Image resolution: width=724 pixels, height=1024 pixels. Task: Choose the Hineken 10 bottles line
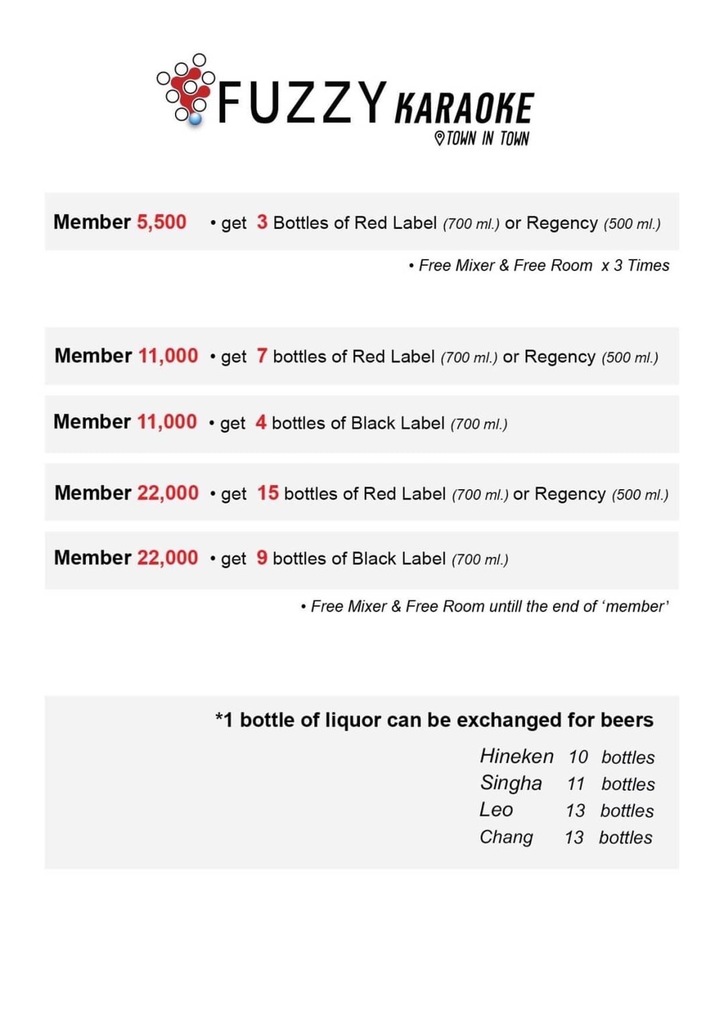pyautogui.click(x=567, y=757)
